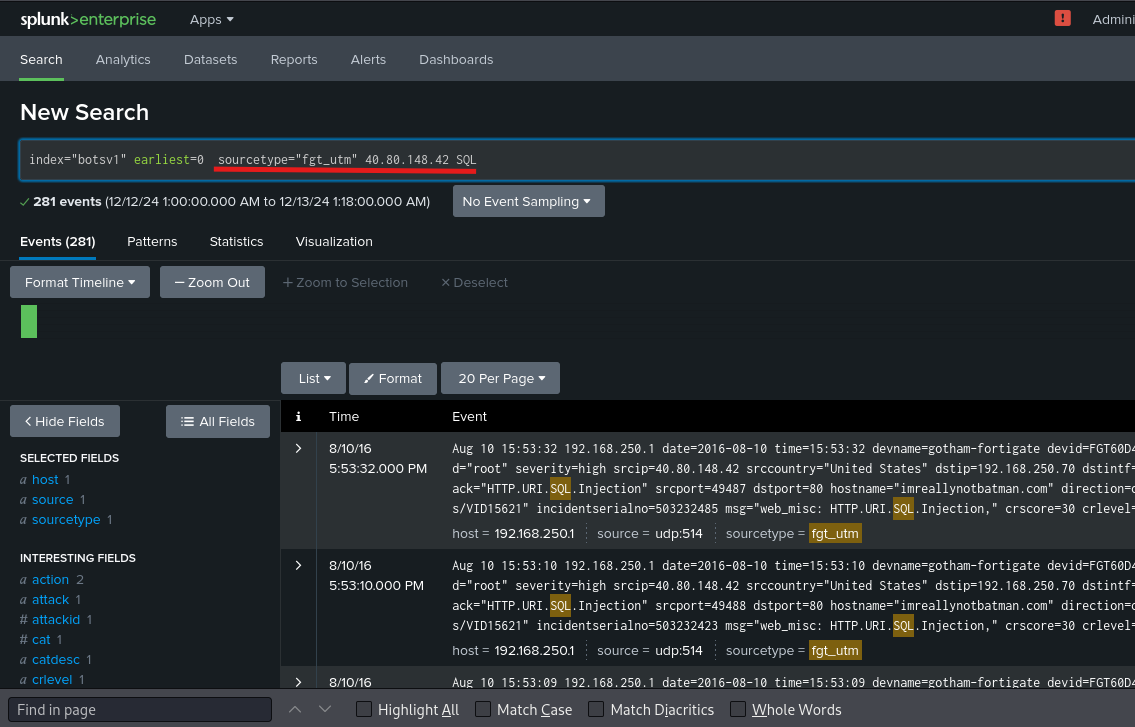
Task: Open the attack interesting field
Action: coord(50,600)
